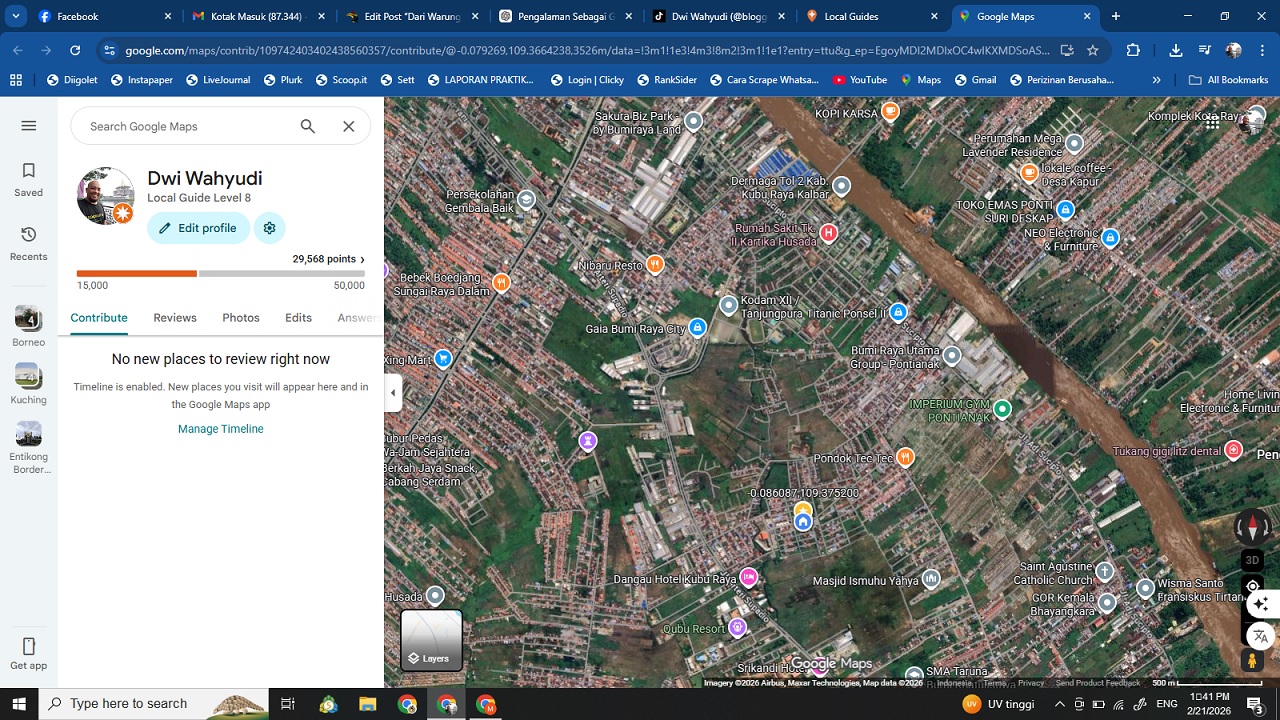The width and height of the screenshot is (1280, 720).
Task: Expand the 29,568 points breakdown chevron
Action: [x=364, y=259]
